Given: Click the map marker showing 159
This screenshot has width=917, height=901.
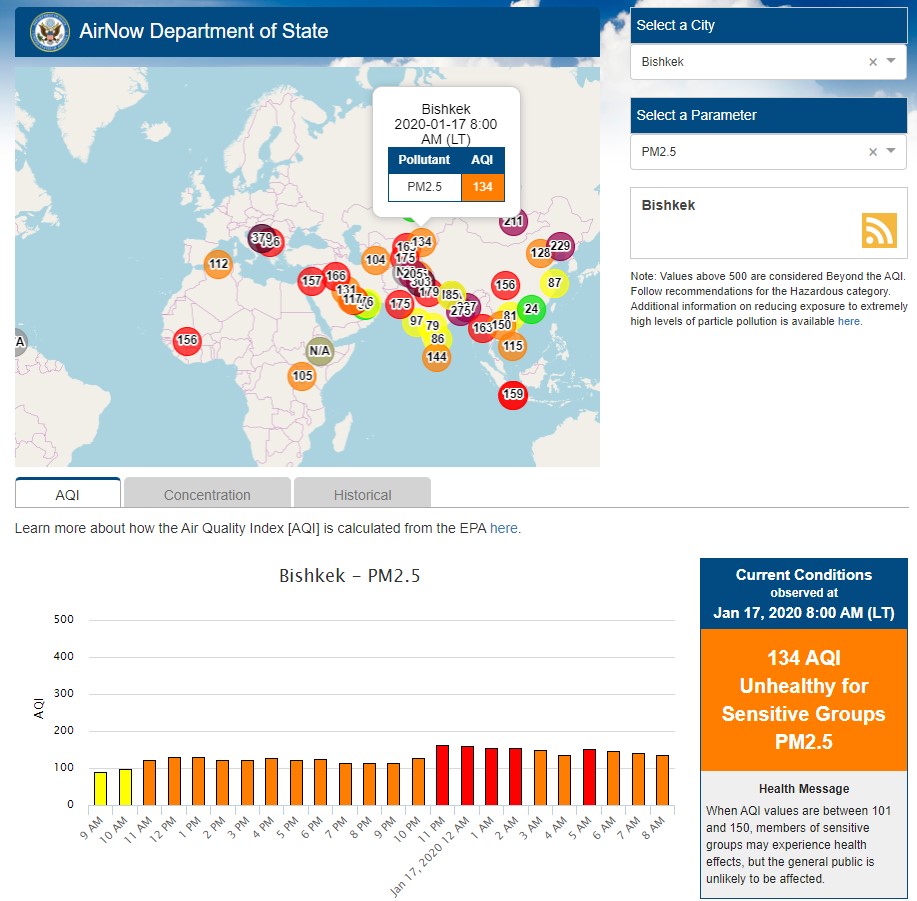Looking at the screenshot, I should click(x=513, y=394).
